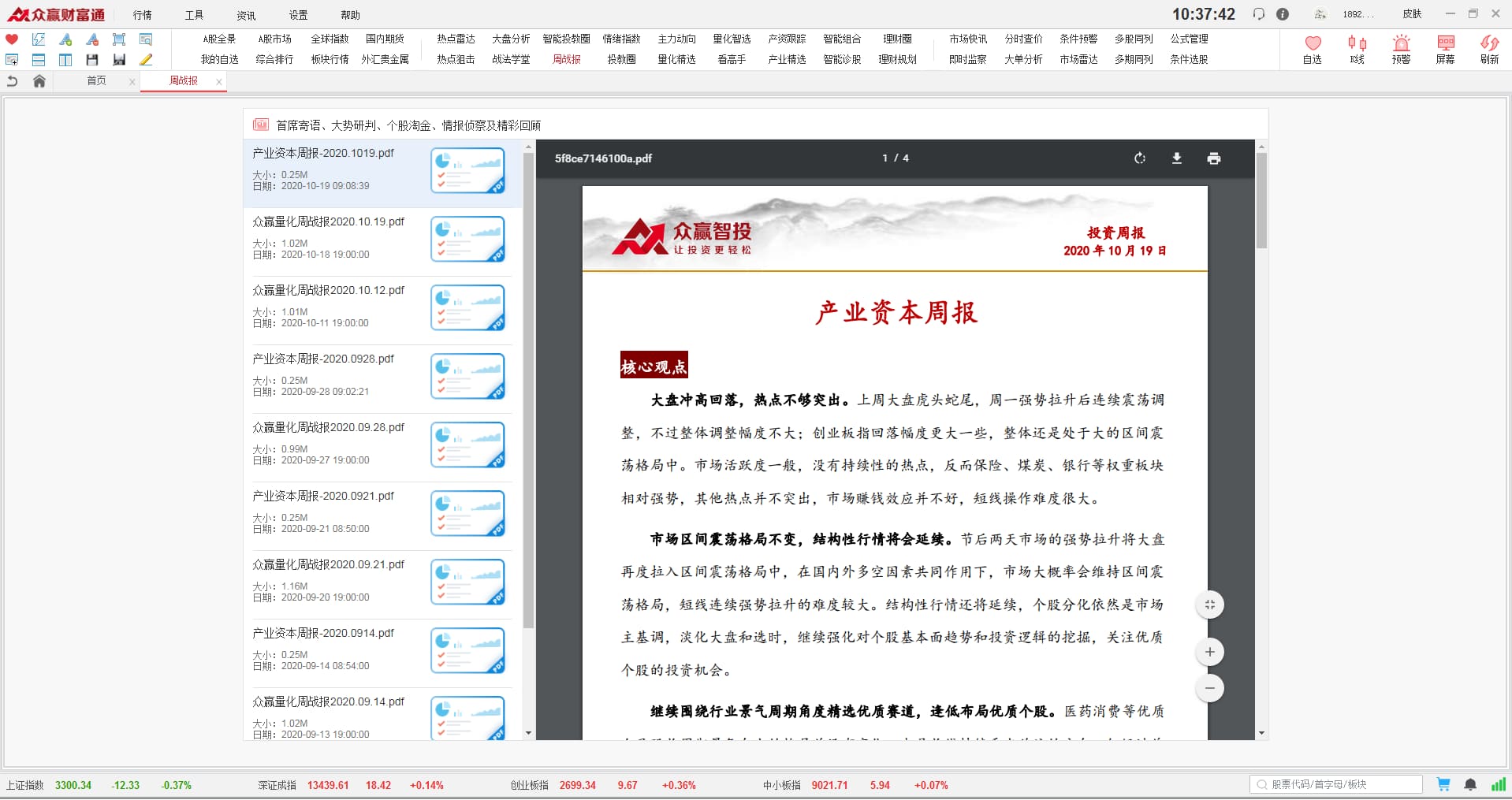The image size is (1512, 800).
Task: Go to home via house icon
Action: pos(39,81)
